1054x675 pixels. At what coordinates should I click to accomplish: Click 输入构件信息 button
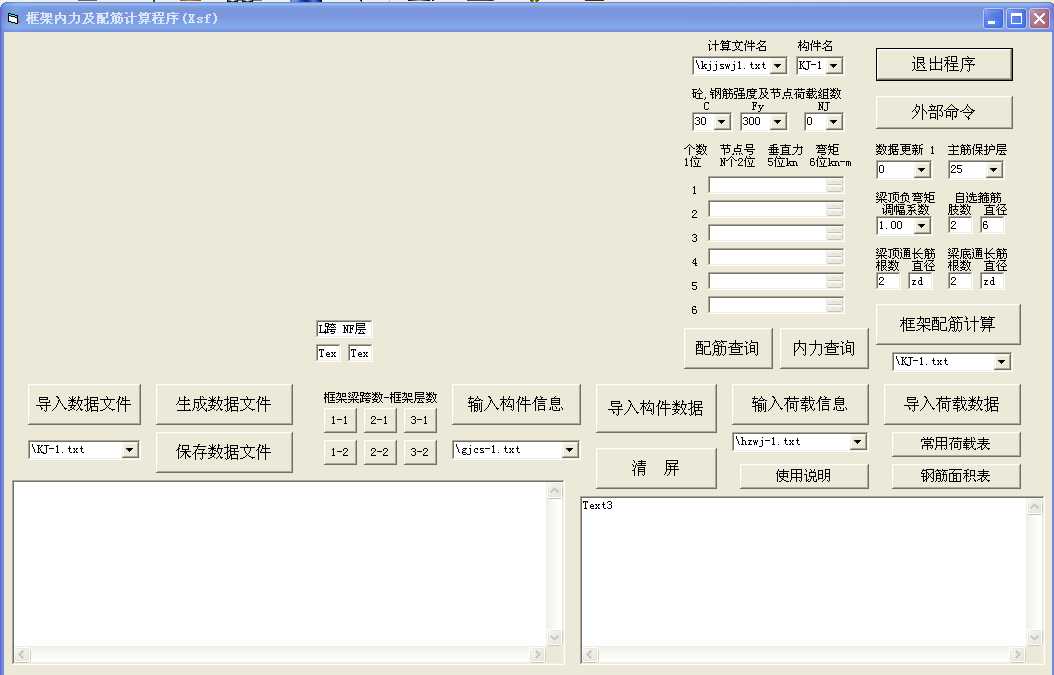coord(516,404)
